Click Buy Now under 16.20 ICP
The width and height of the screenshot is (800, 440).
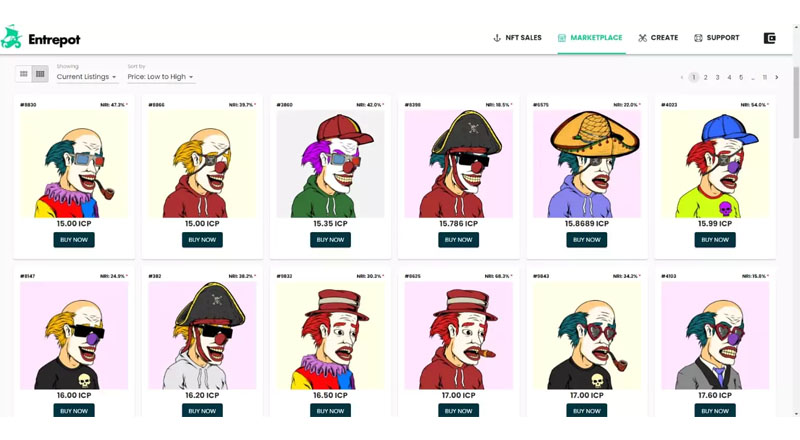pos(202,410)
